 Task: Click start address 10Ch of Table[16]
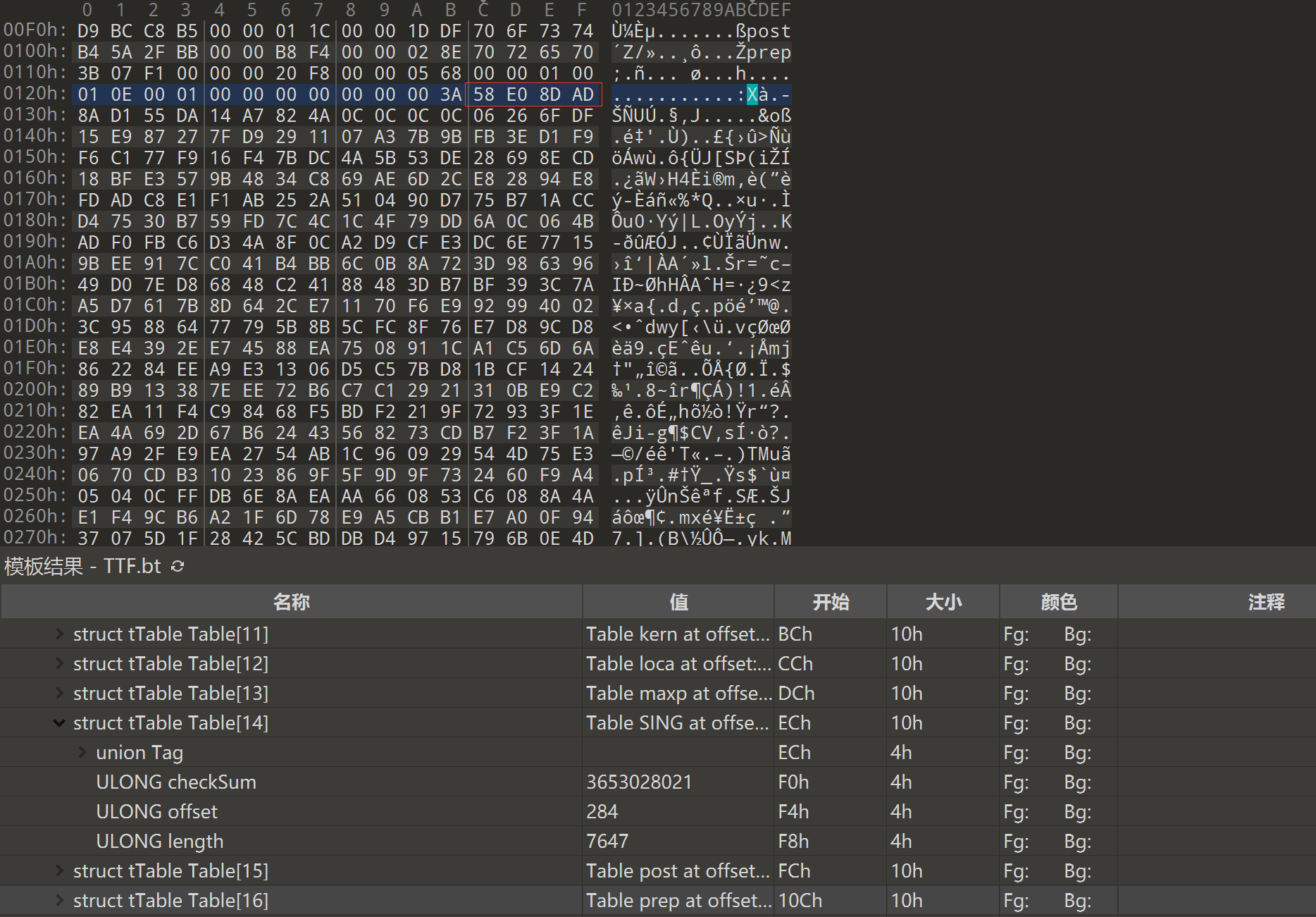(x=800, y=900)
